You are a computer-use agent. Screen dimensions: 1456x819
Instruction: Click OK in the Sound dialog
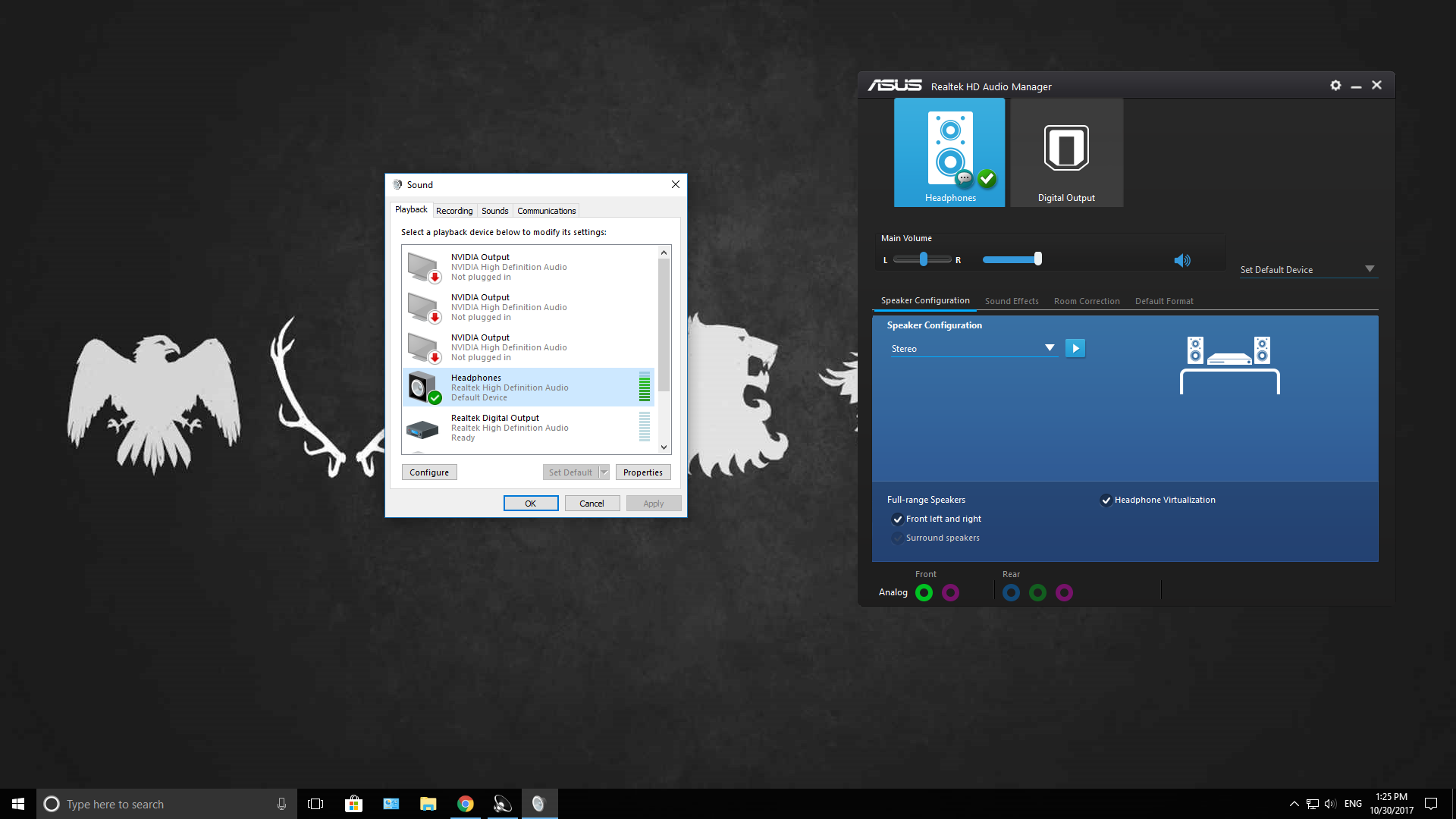point(531,504)
